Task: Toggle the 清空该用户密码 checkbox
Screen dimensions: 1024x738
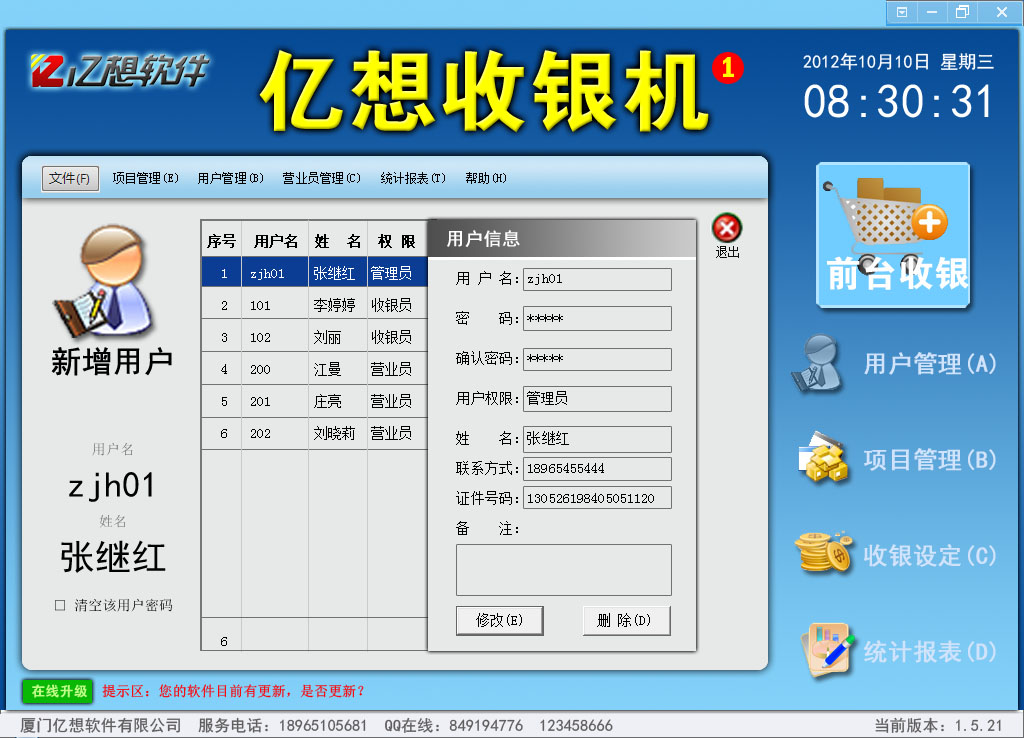Action: [x=60, y=605]
